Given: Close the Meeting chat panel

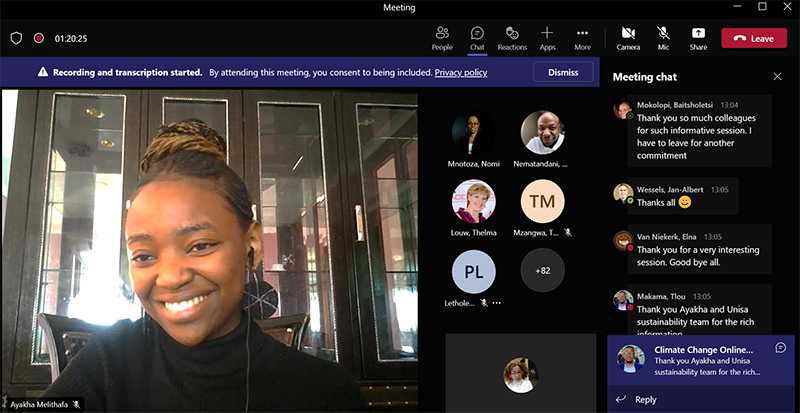Looking at the screenshot, I should 777,76.
